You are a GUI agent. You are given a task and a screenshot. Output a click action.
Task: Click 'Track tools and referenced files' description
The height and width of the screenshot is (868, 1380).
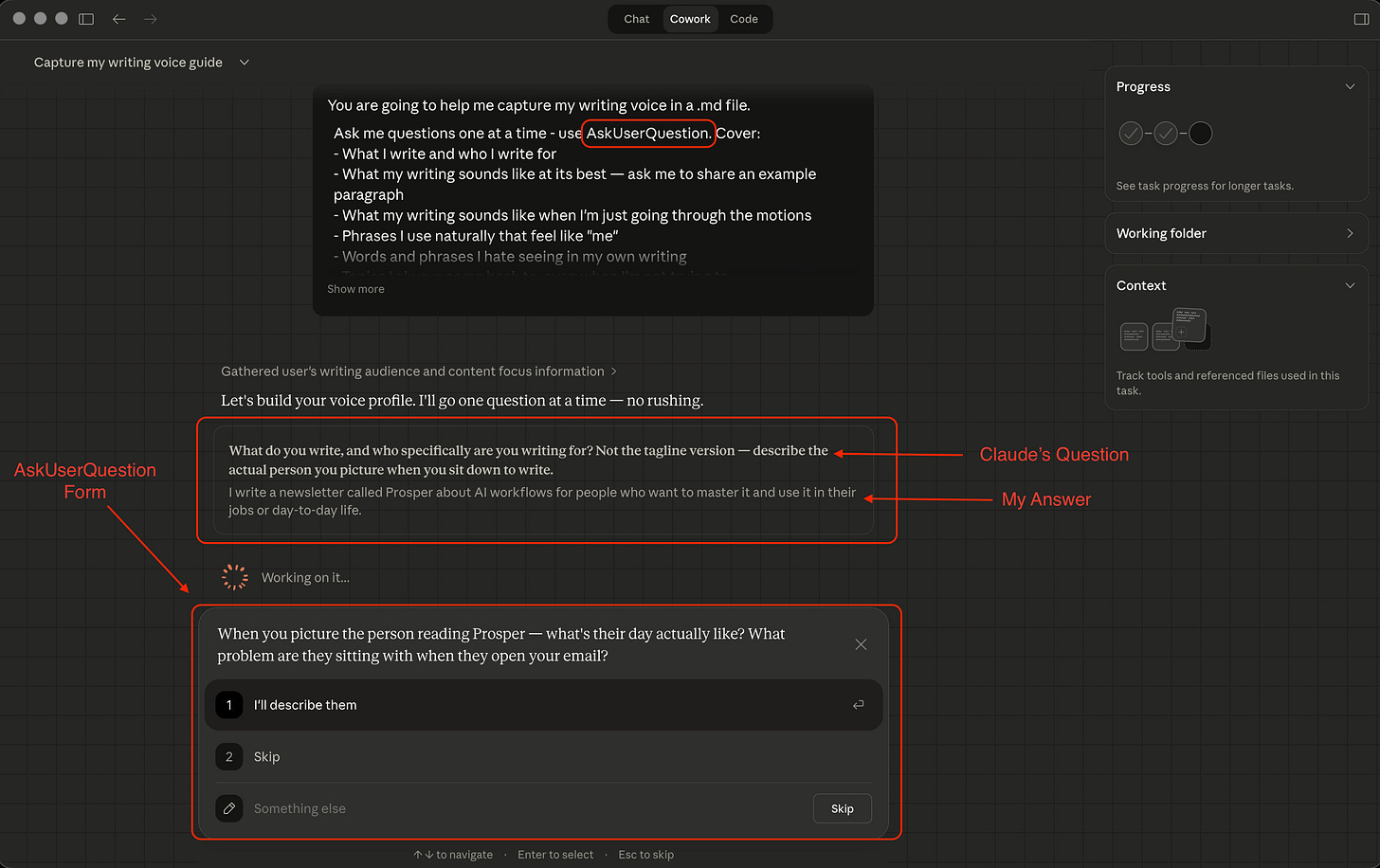coord(1227,383)
